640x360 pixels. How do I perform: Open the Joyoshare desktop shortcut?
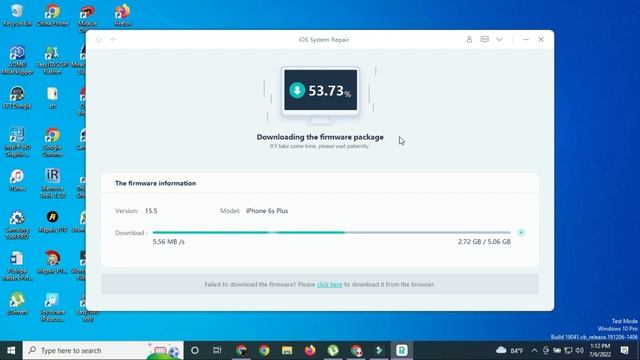pos(52,307)
